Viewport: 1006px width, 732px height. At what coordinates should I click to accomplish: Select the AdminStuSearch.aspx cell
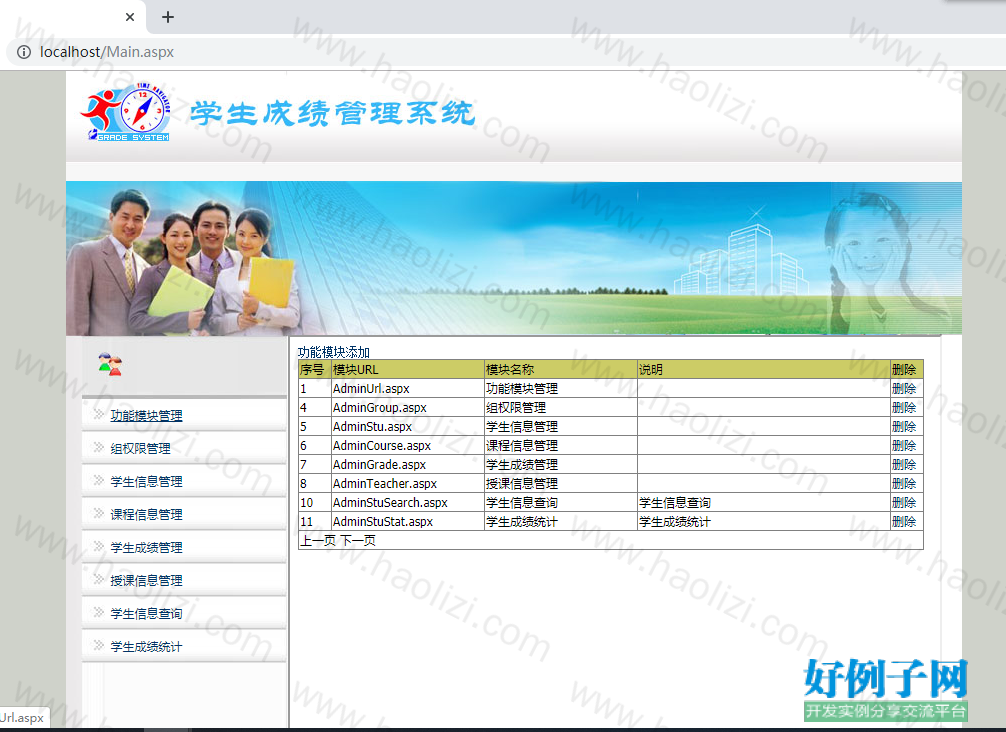pyautogui.click(x=407, y=503)
